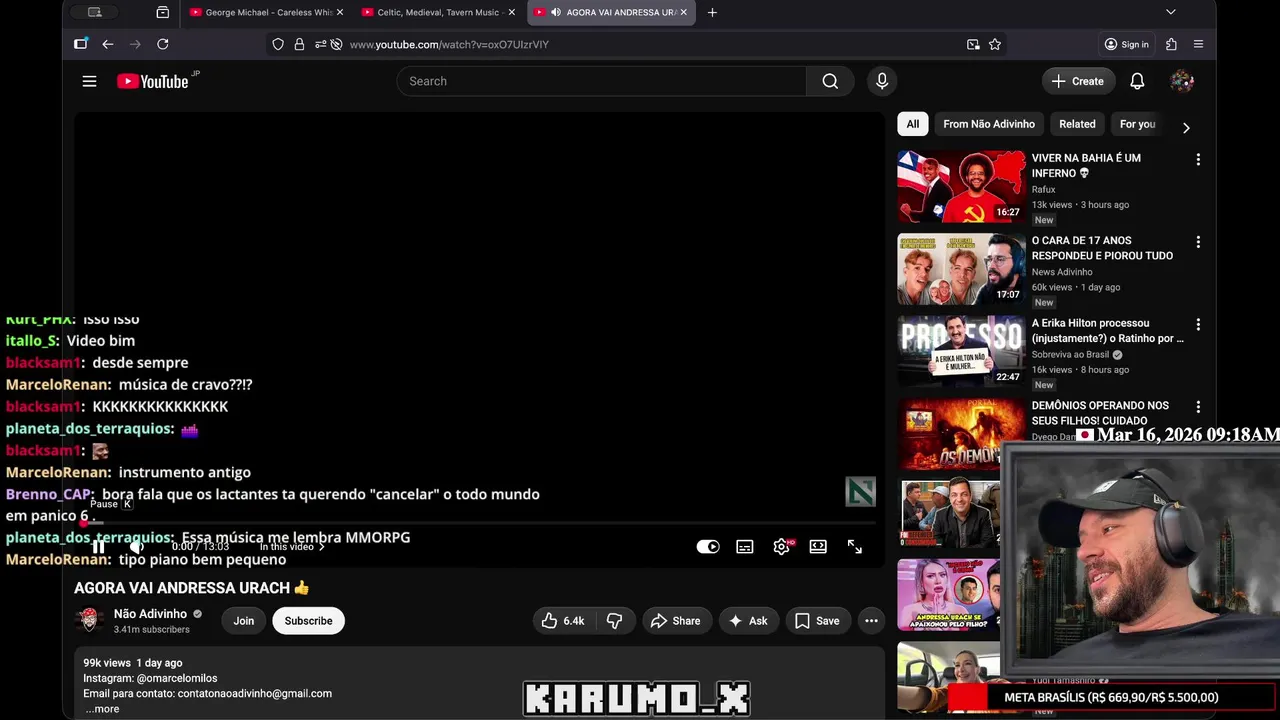Show more filter chips with arrow
The height and width of the screenshot is (720, 1280).
1186,127
